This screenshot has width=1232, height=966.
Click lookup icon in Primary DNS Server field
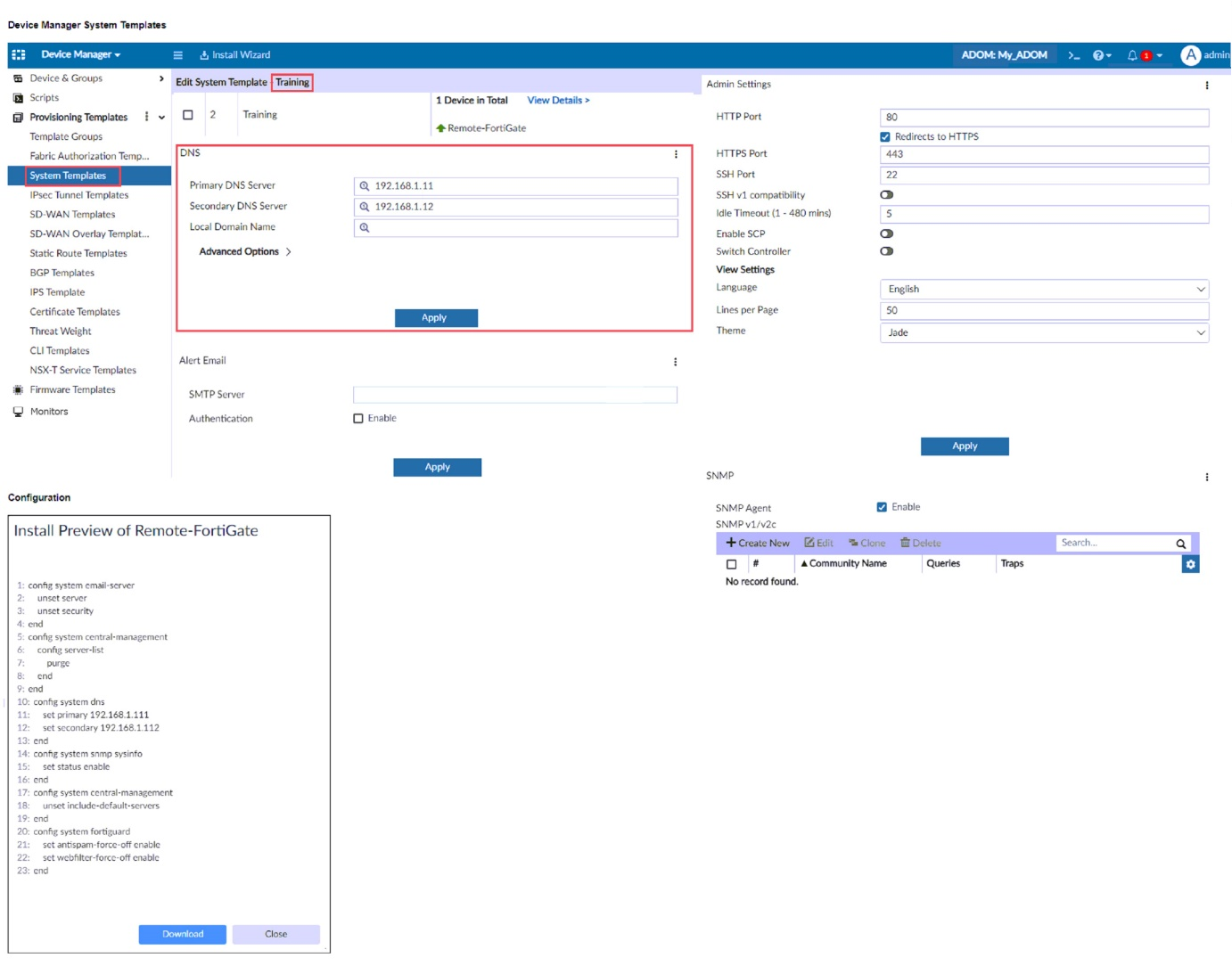point(364,186)
